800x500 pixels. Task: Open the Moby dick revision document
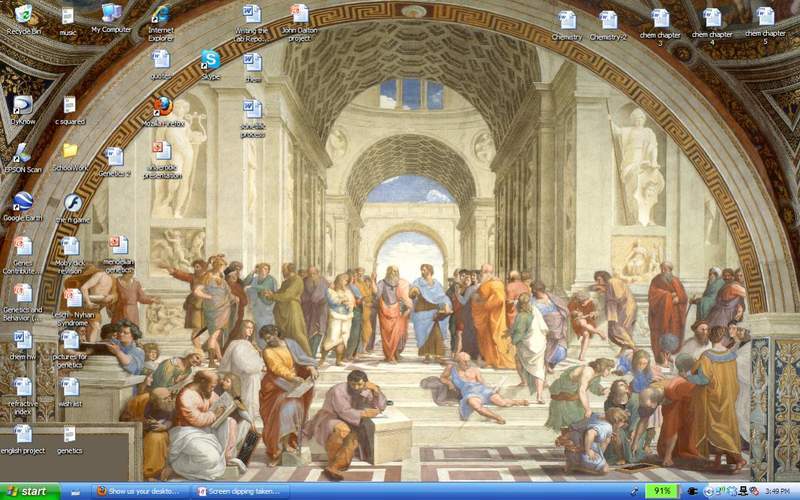click(x=70, y=255)
